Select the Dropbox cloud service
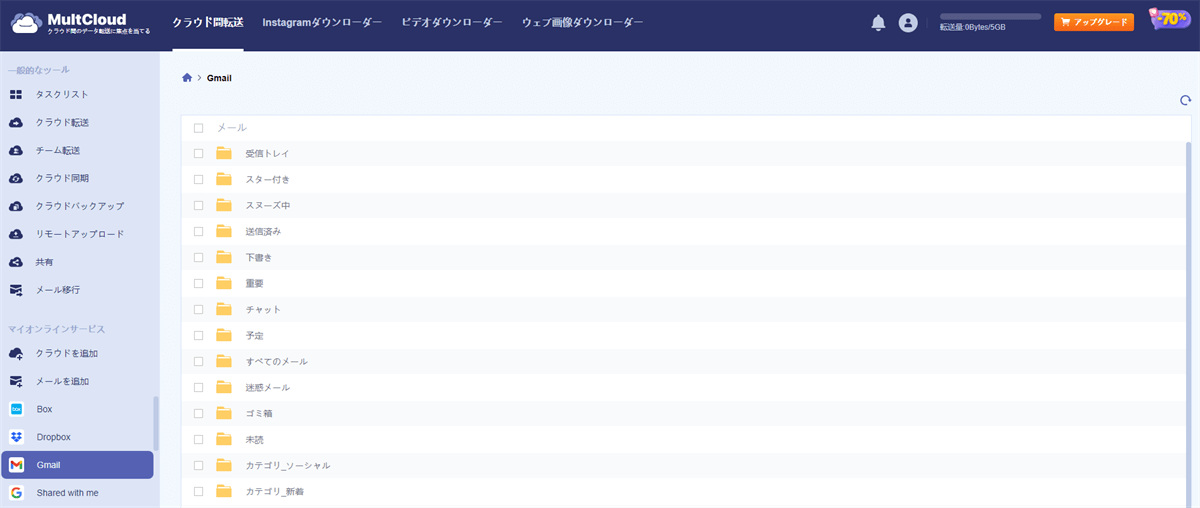Screen dimensions: 1200x508 (77, 437)
